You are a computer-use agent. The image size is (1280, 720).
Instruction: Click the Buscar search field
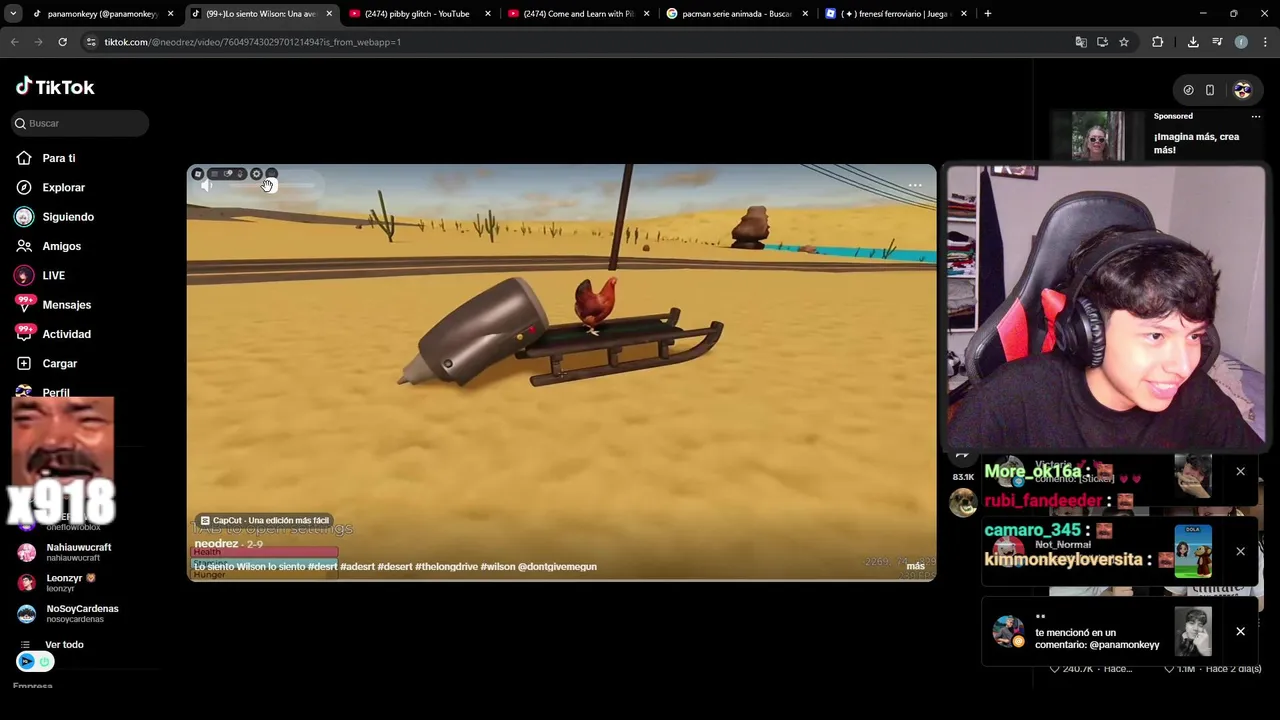pos(80,123)
